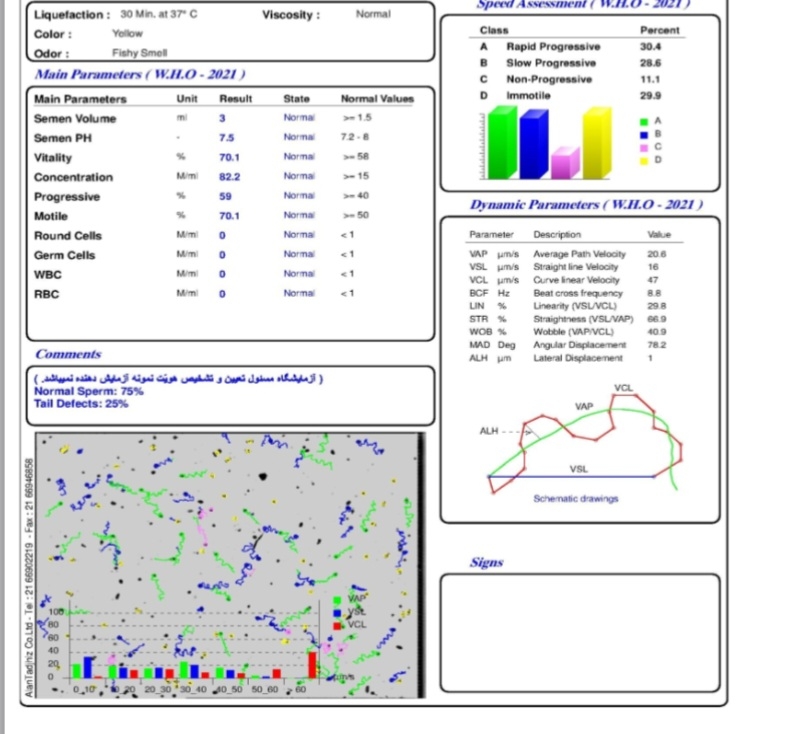Select the short pink bar for class C
The image size is (786, 734).
[x=565, y=163]
